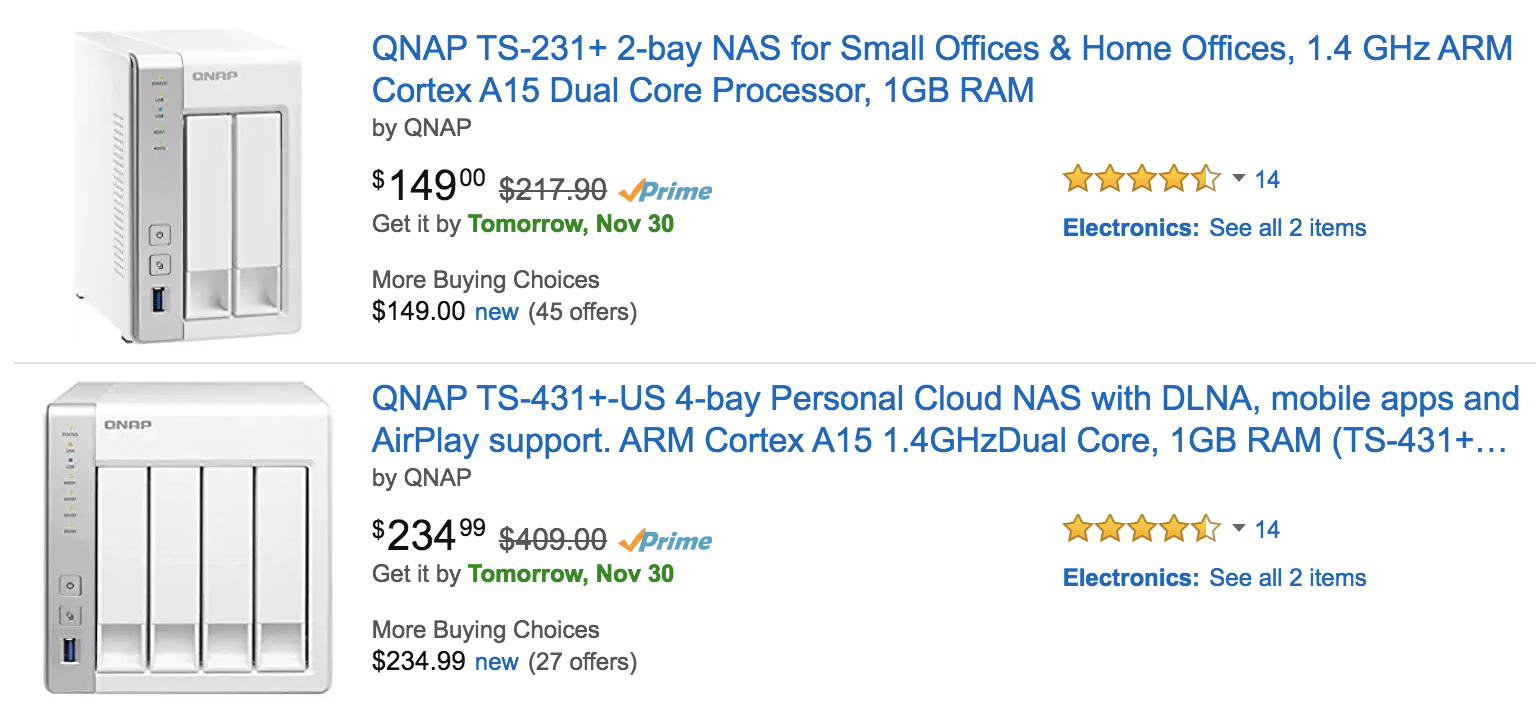Click the star rating of the TS-231+ NAS
The height and width of the screenshot is (706, 1536).
click(x=1139, y=178)
